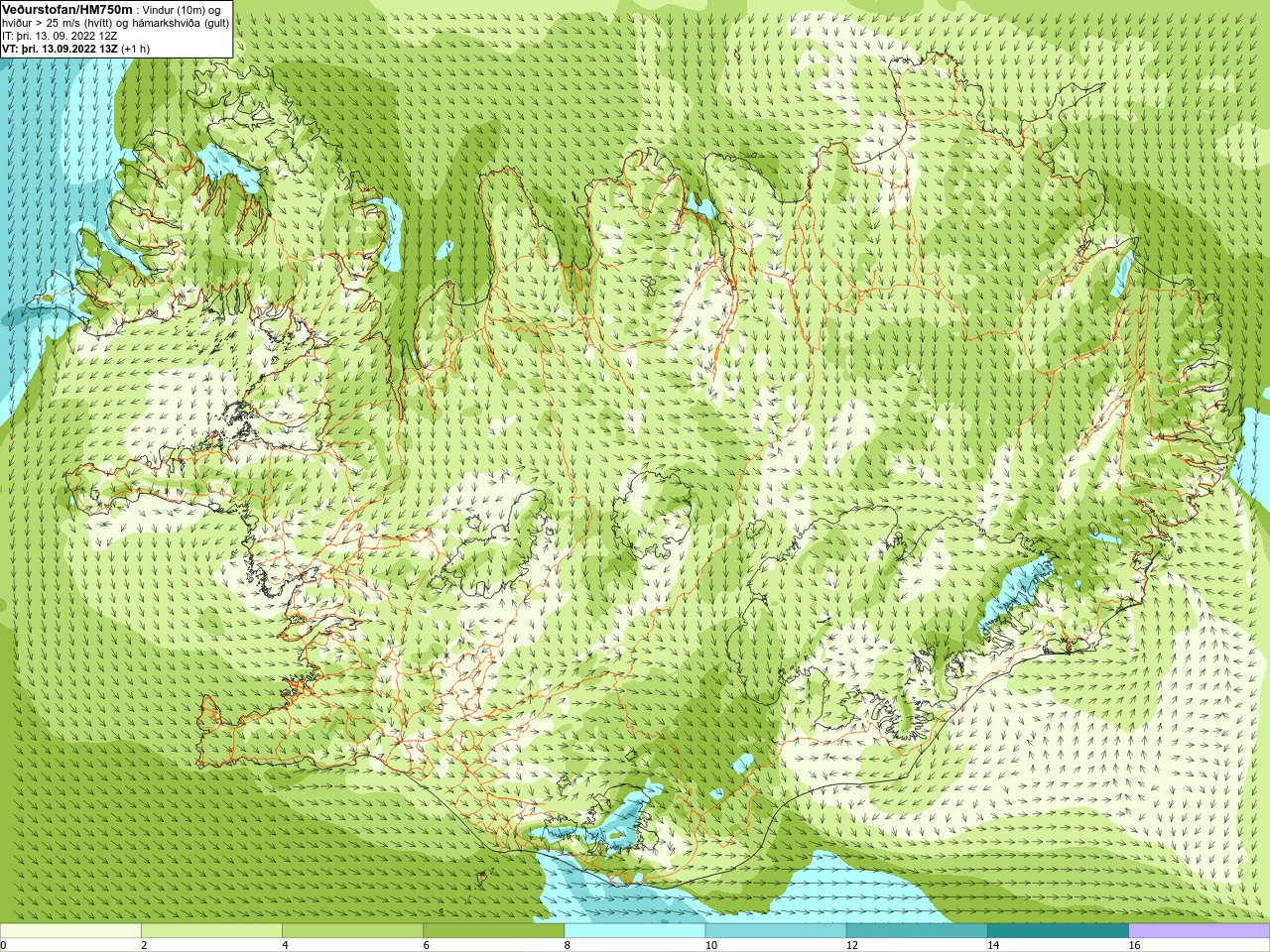The image size is (1270, 952).
Task: Click the legend scale label '0'
Action: coord(3,945)
